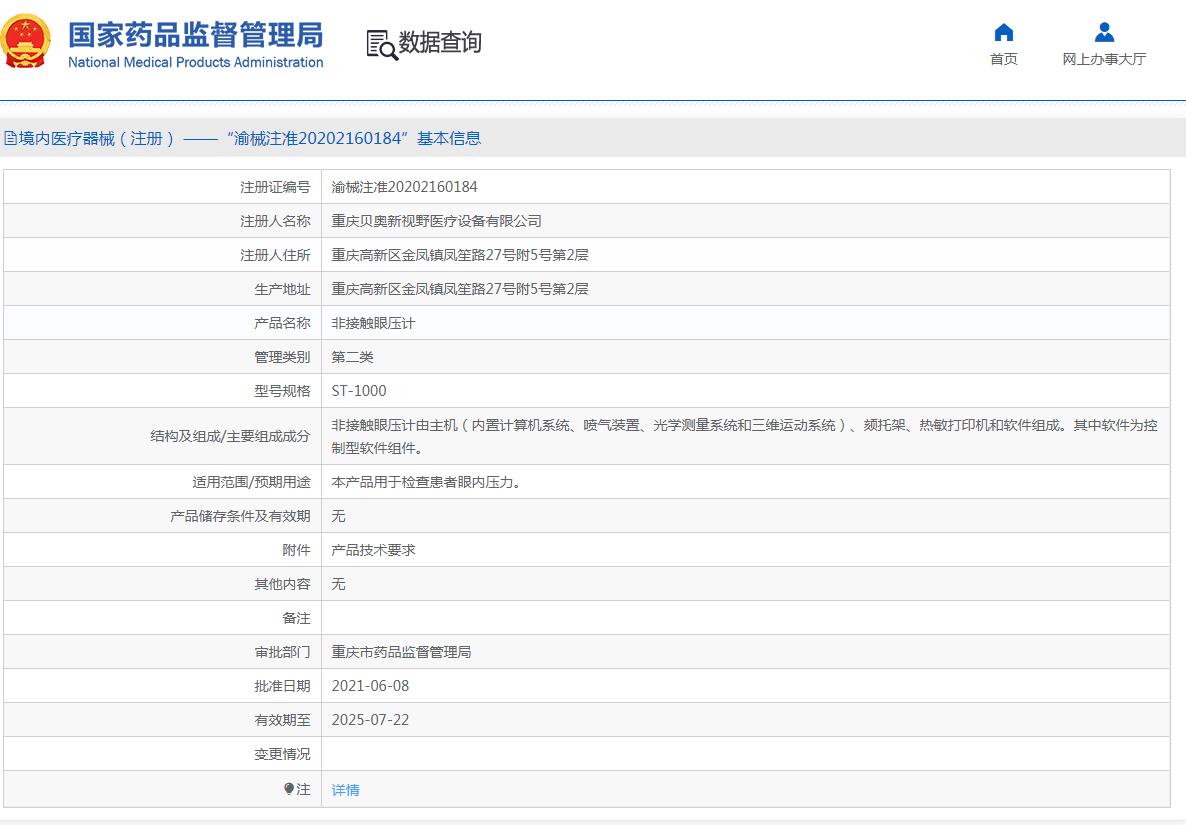The height and width of the screenshot is (825, 1186).
Task: Select 本产品用于检查患者眼内压力 text
Action: pyautogui.click(x=426, y=482)
